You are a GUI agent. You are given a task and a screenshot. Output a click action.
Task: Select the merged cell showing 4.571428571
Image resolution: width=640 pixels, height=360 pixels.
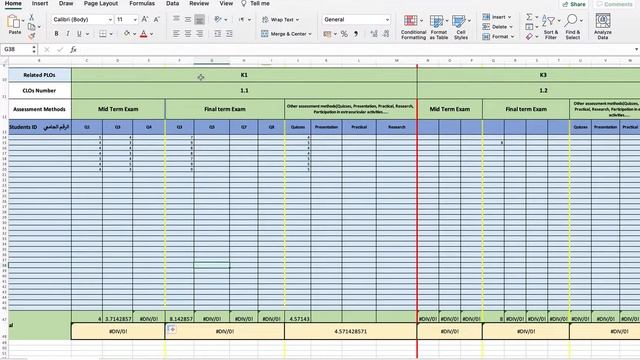(351, 331)
